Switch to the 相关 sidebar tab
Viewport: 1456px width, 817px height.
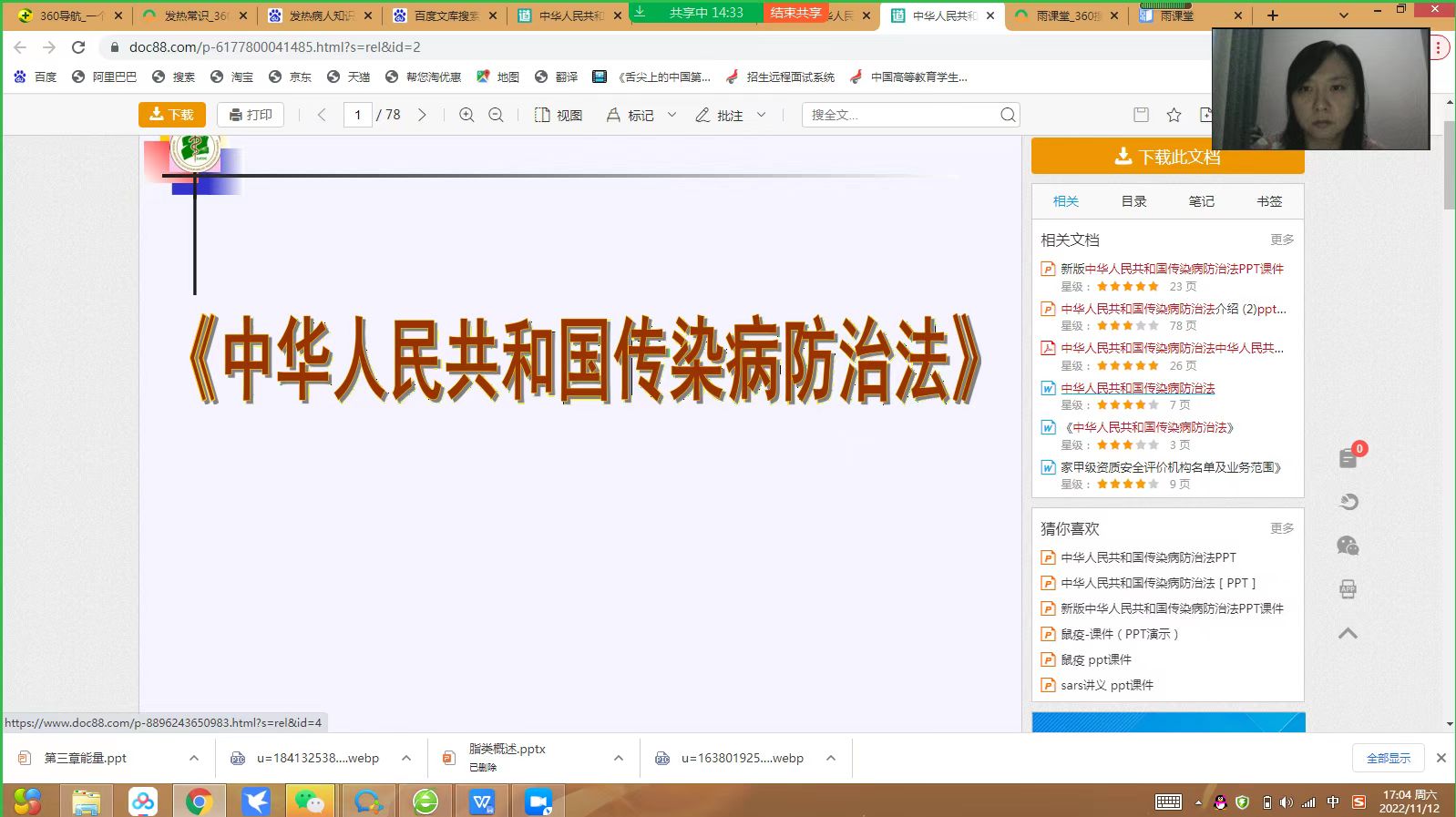[x=1065, y=201]
